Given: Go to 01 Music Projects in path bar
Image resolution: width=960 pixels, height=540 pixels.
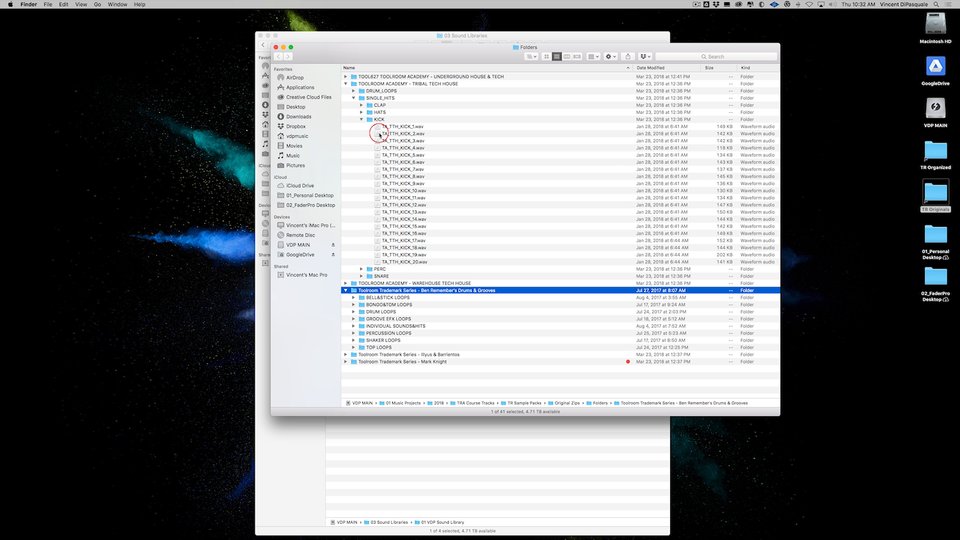Looking at the screenshot, I should click(400, 403).
